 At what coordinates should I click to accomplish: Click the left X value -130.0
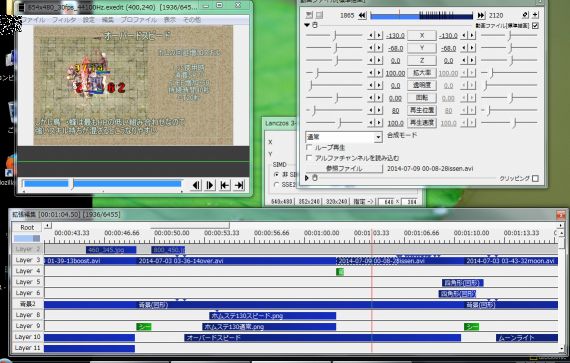[395, 36]
